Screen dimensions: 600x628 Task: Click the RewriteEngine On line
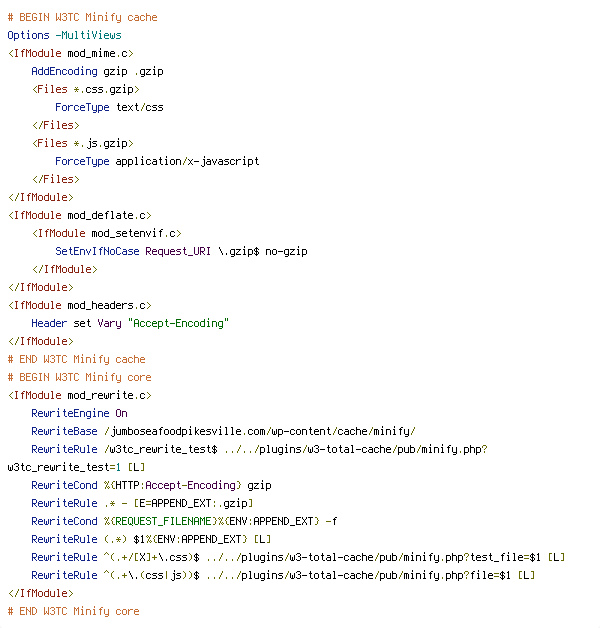click(79, 413)
